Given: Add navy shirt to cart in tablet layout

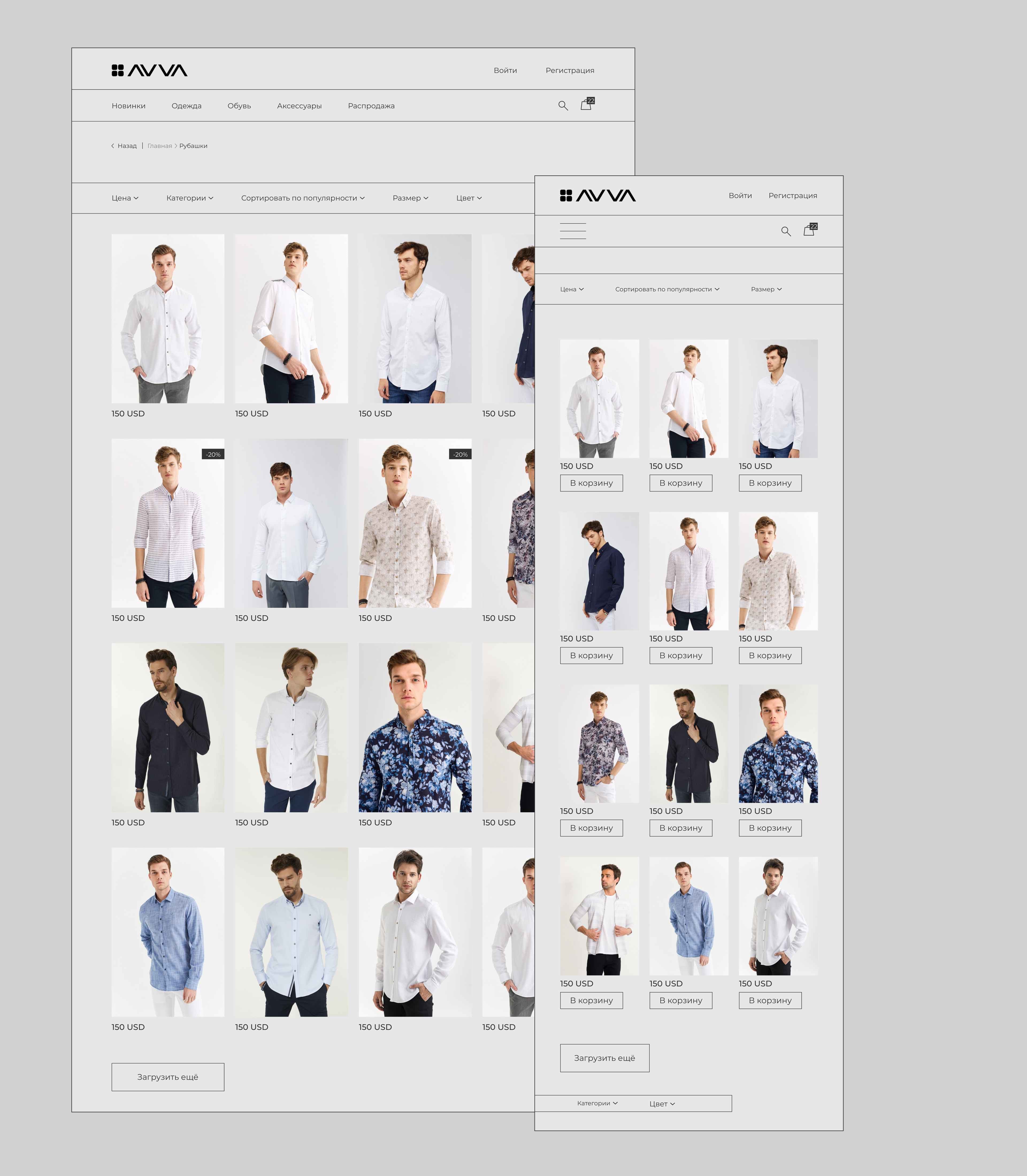Looking at the screenshot, I should click(x=591, y=656).
